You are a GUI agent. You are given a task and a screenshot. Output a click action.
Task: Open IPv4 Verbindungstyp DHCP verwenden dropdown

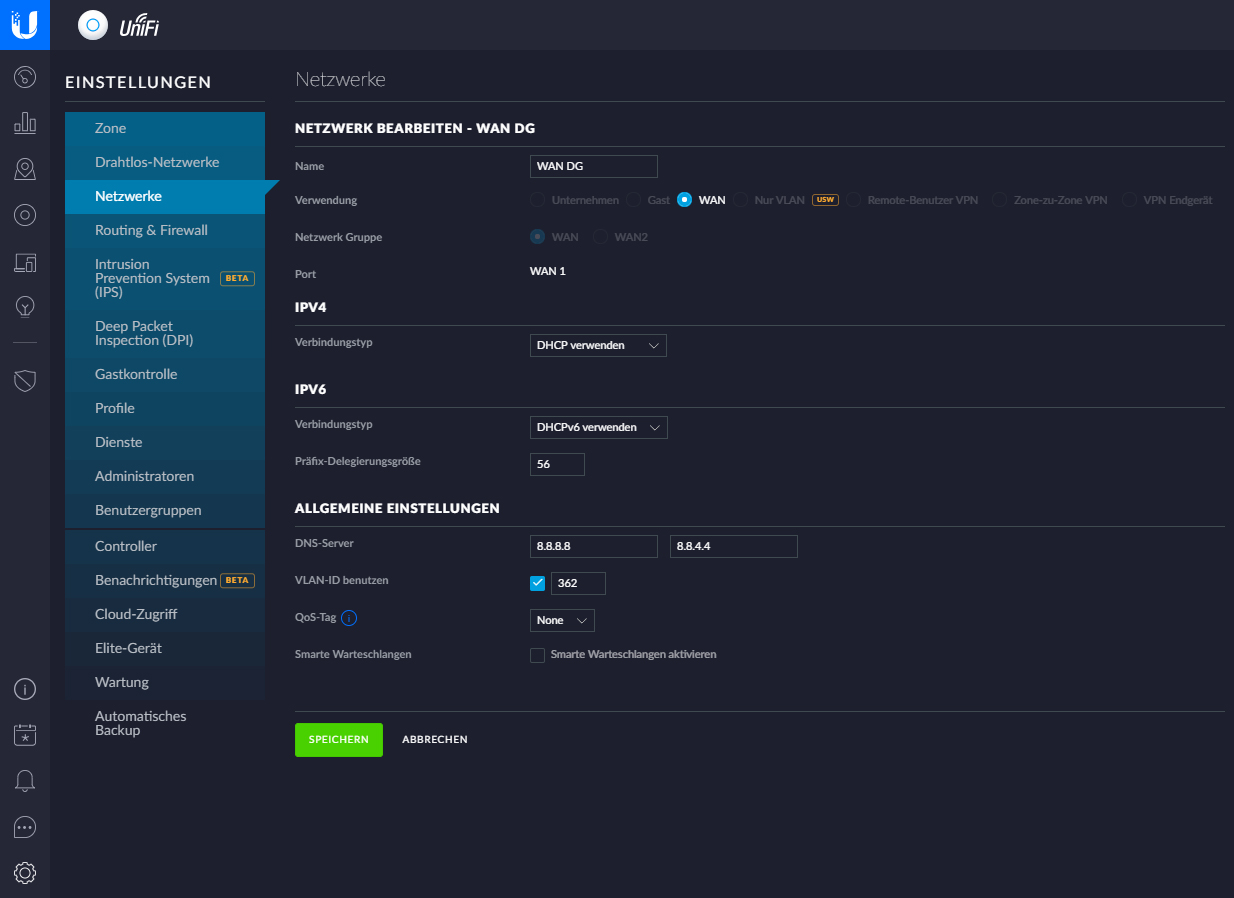pyautogui.click(x=598, y=345)
